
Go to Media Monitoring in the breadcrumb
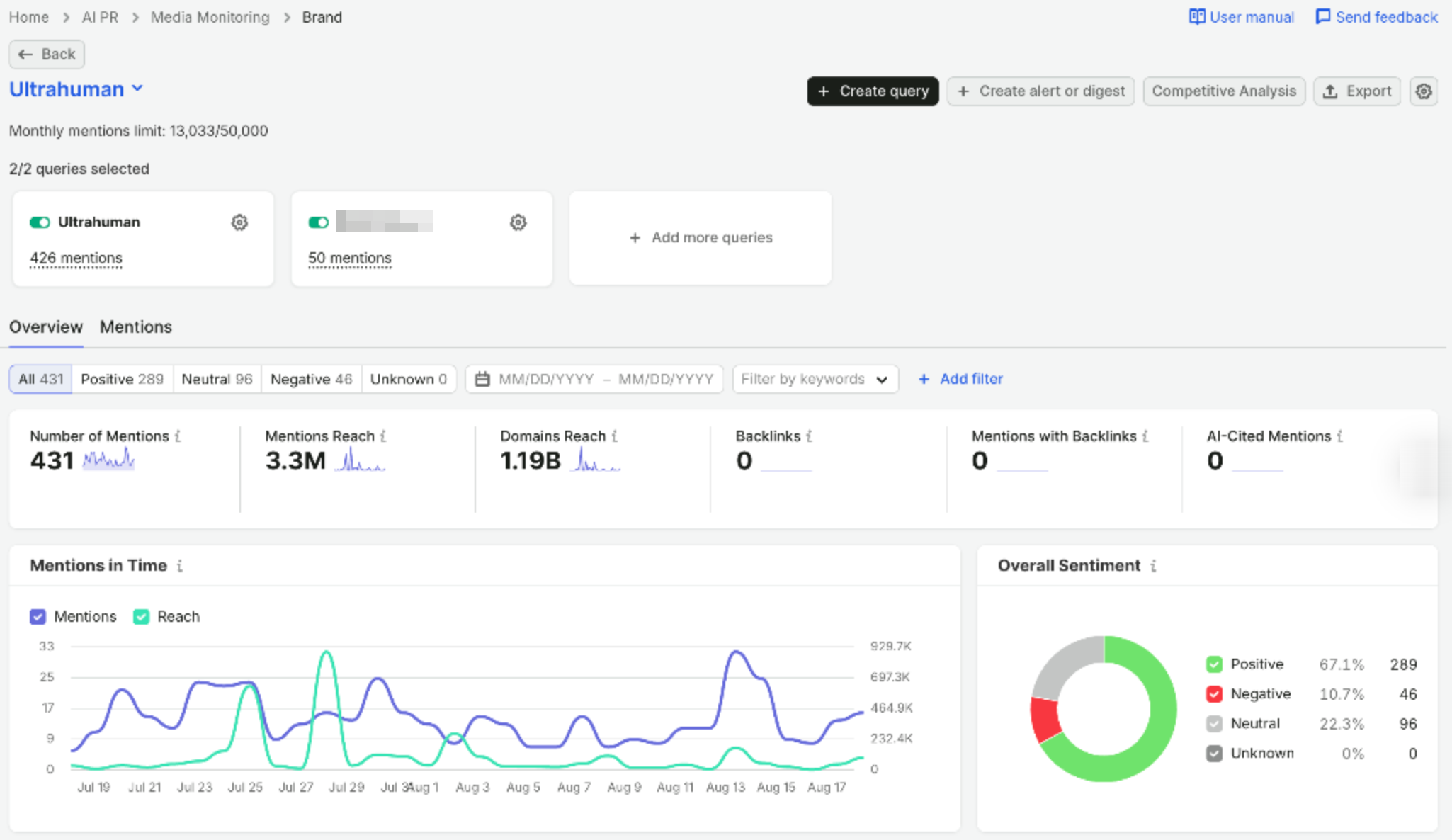click(x=210, y=17)
